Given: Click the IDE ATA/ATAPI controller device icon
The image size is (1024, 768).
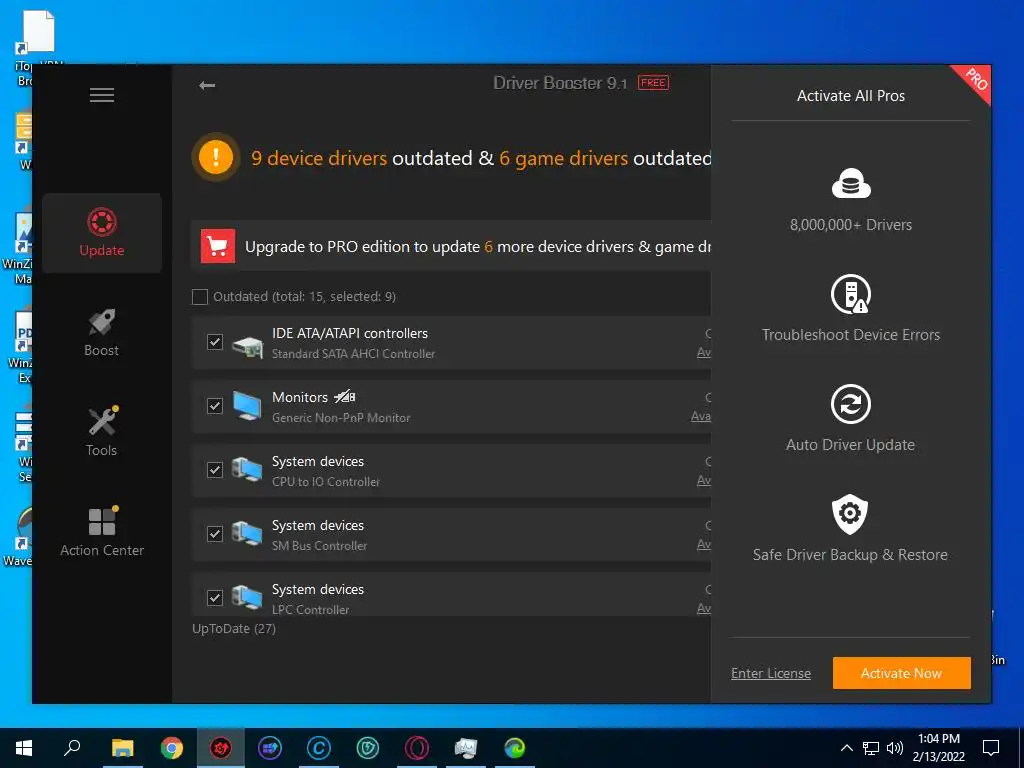Looking at the screenshot, I should click(248, 345).
